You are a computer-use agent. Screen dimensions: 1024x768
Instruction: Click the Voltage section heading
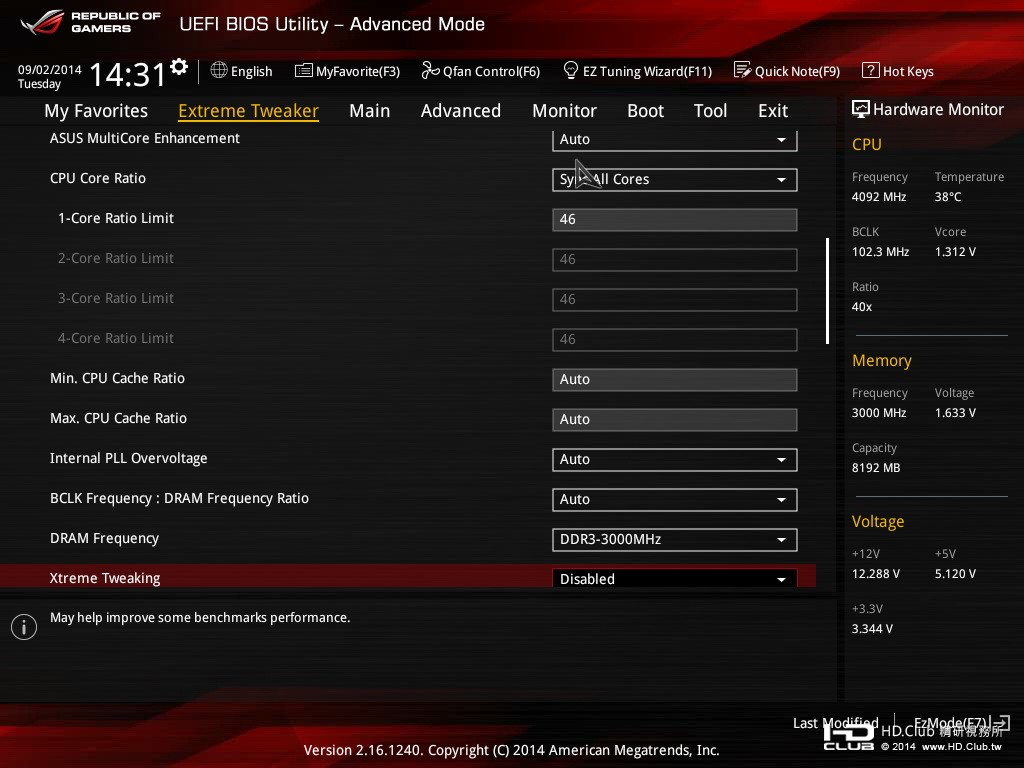pos(878,521)
